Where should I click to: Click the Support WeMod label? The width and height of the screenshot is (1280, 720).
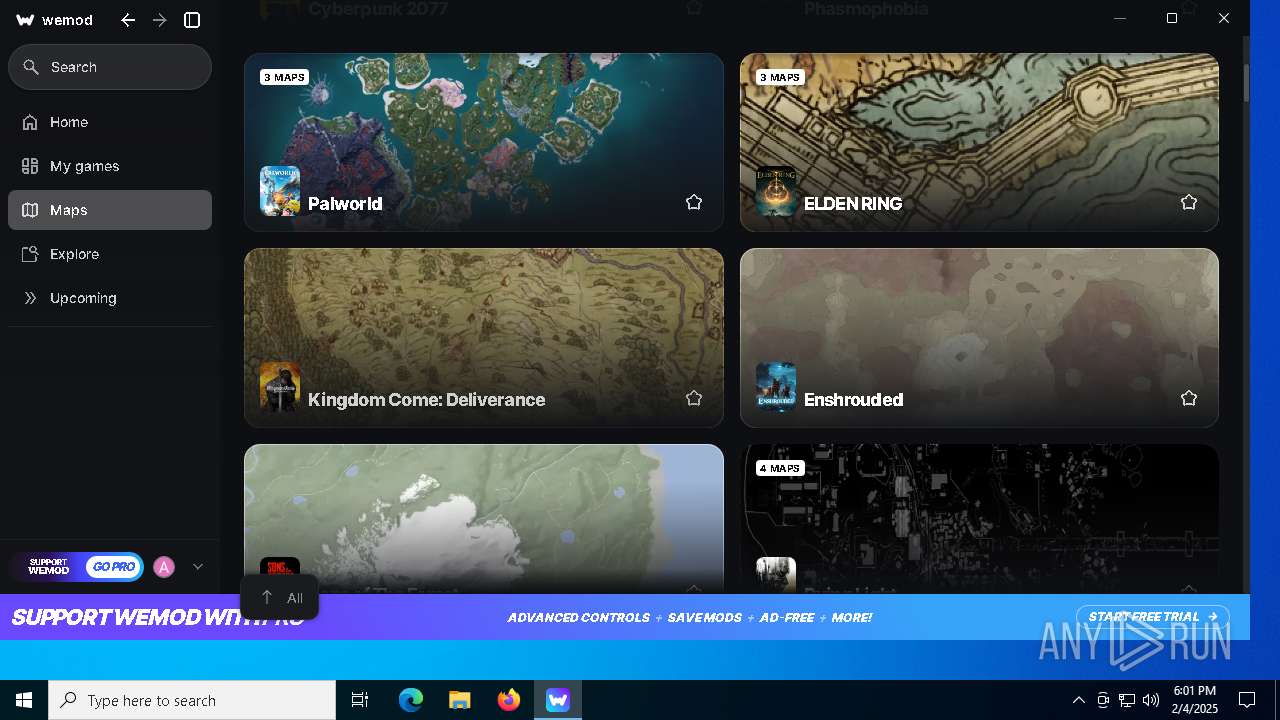point(49,567)
